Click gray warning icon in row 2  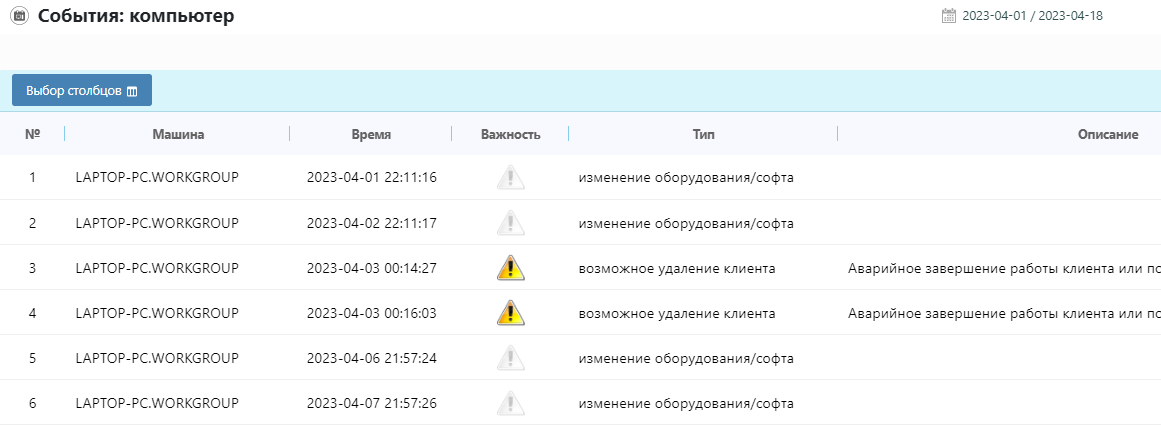[x=510, y=223]
